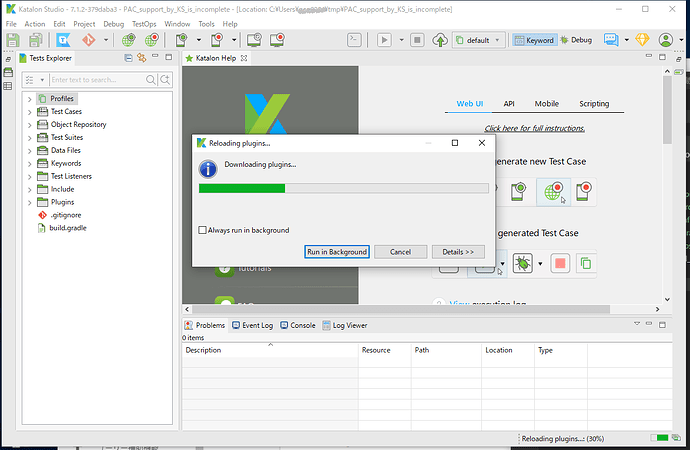690x450 pixels.
Task: Click here for full instructions link
Action: (x=535, y=128)
